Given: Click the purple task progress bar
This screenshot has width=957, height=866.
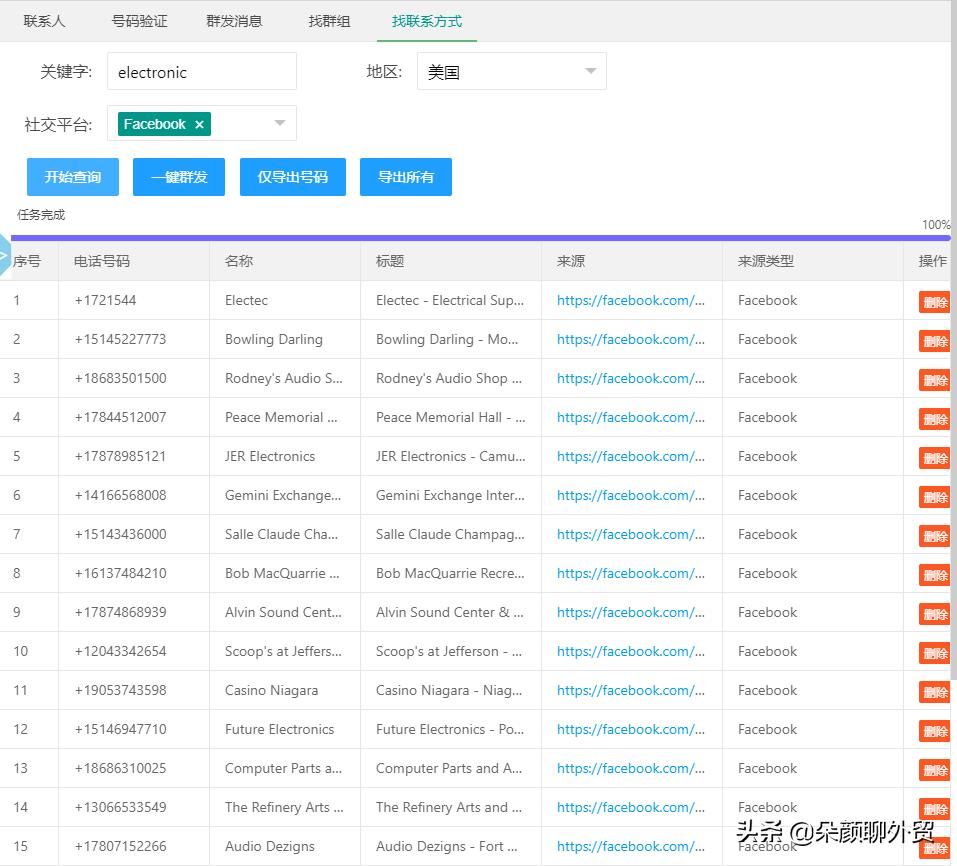Looking at the screenshot, I should [478, 238].
